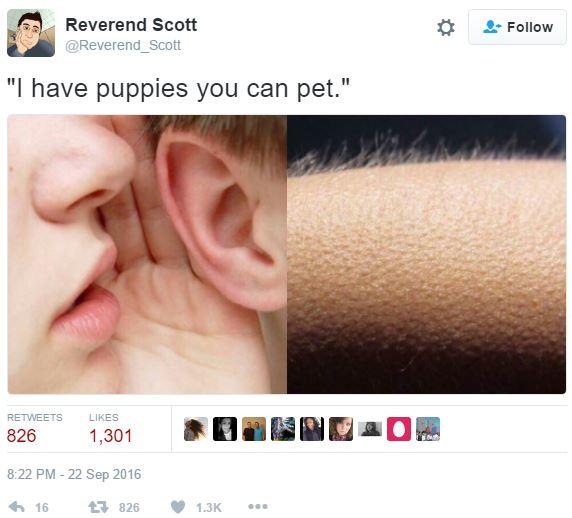Open the pink egg liker avatar
572x518 pixels.
(x=399, y=429)
